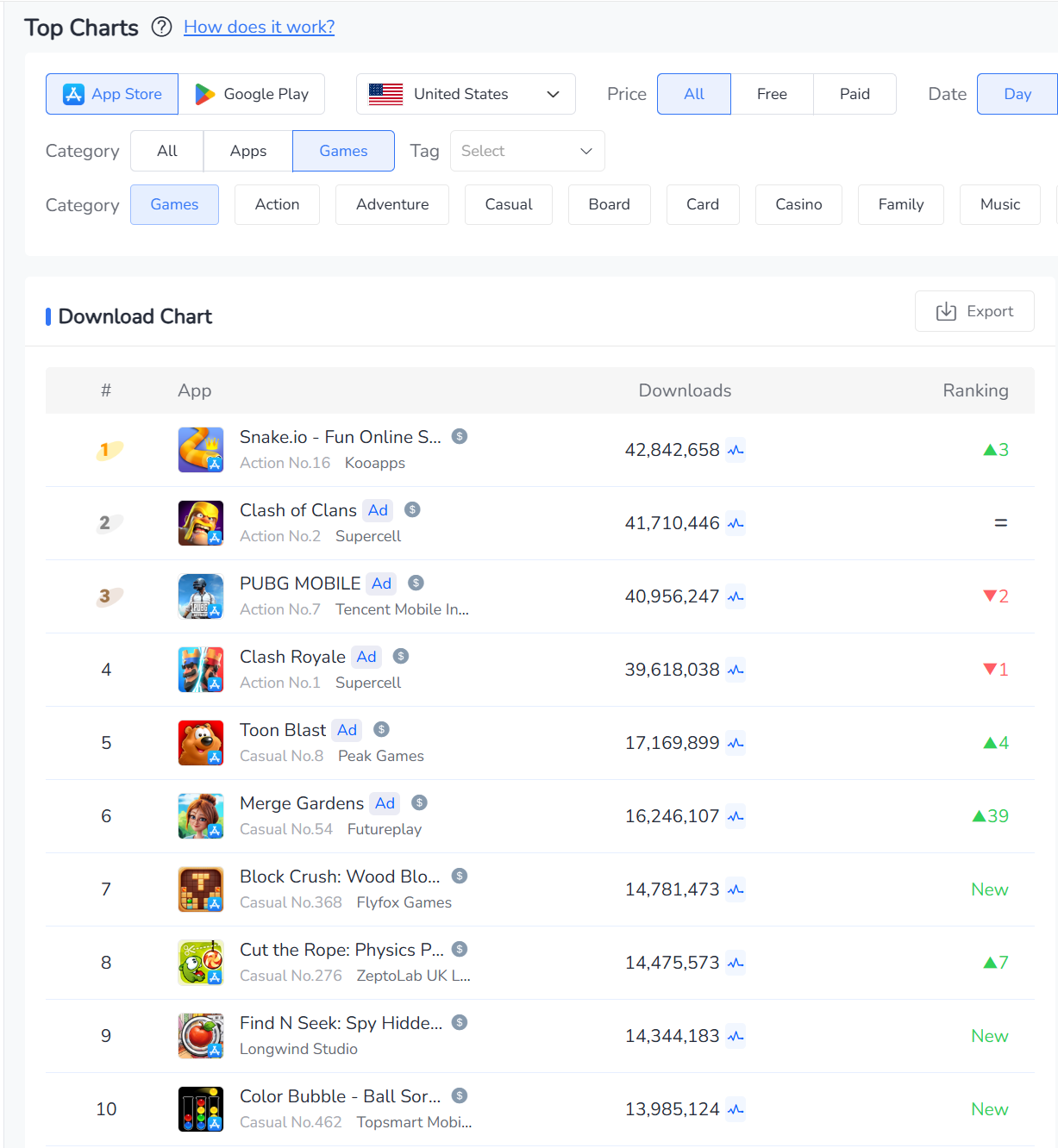This screenshot has height=1148, width=1058.
Task: Select the Music subcategory
Action: coord(1000,204)
